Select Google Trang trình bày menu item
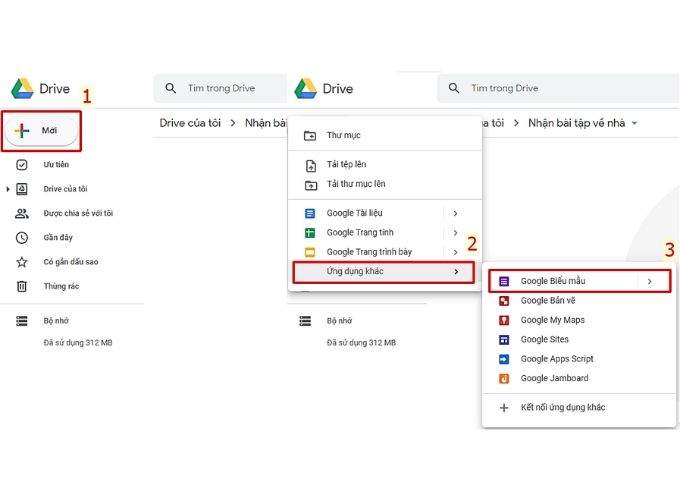The width and height of the screenshot is (680, 500). point(385,252)
